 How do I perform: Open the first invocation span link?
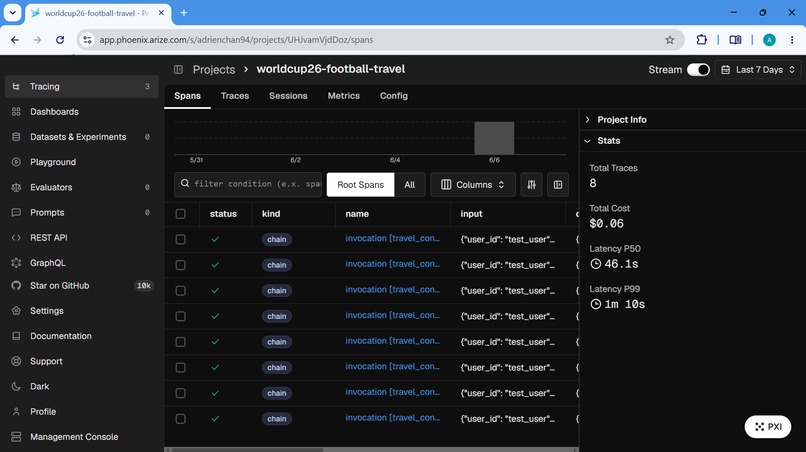coord(393,239)
